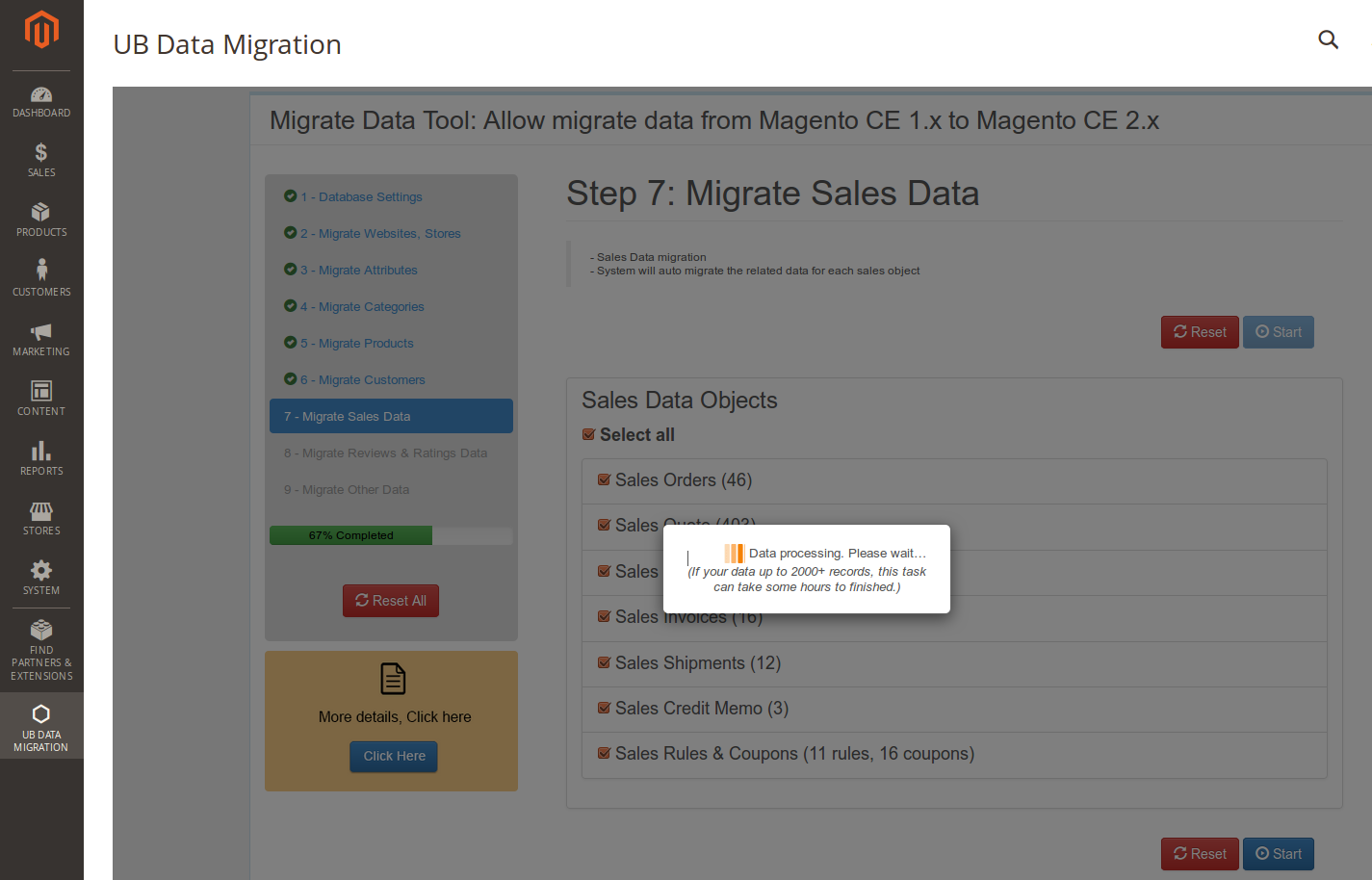Screen dimensions: 1372x880
Task: Open the System gear icon menu
Action: tap(41, 570)
